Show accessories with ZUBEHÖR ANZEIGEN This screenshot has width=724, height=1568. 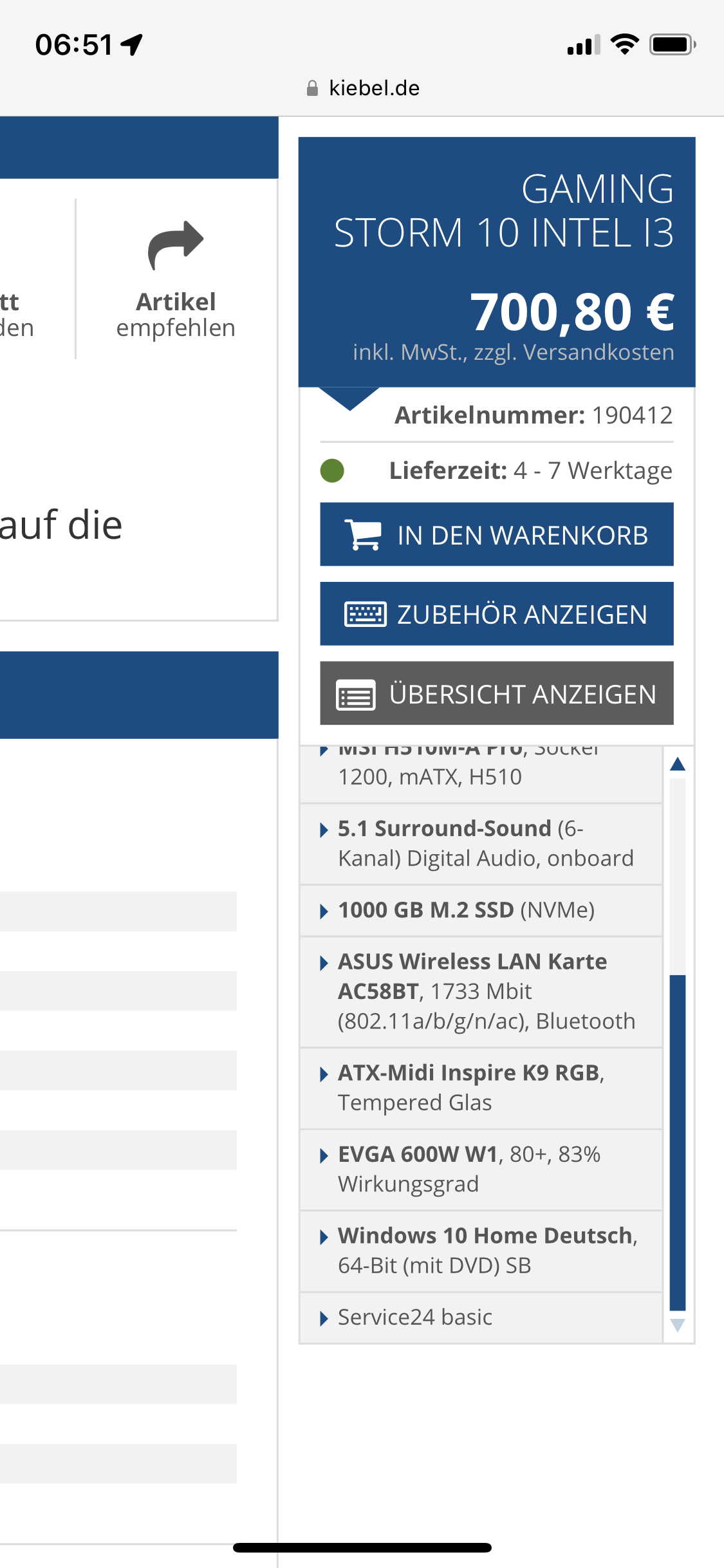click(497, 613)
